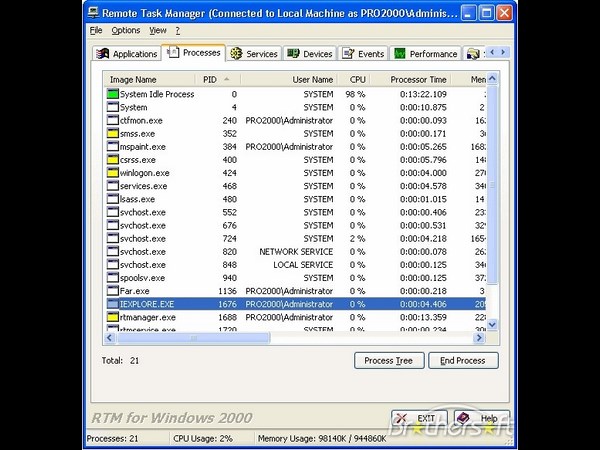
Task: Click the yellow winlogon.exe process icon
Action: point(112,173)
